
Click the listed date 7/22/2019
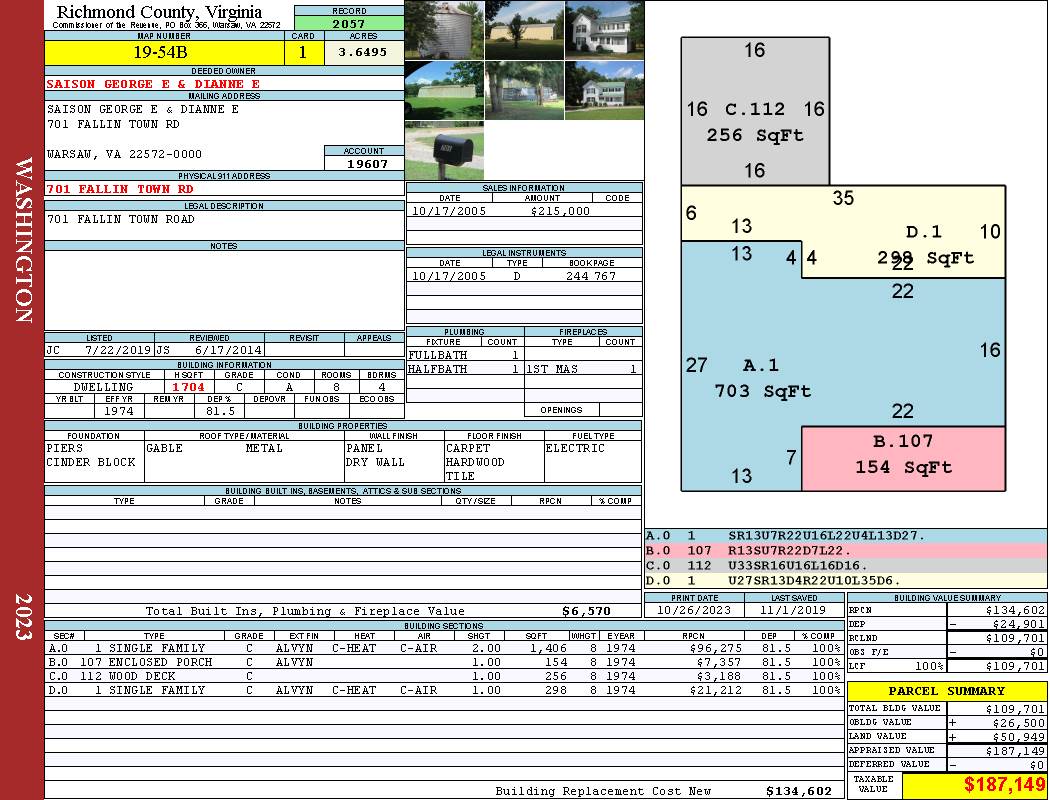118,350
